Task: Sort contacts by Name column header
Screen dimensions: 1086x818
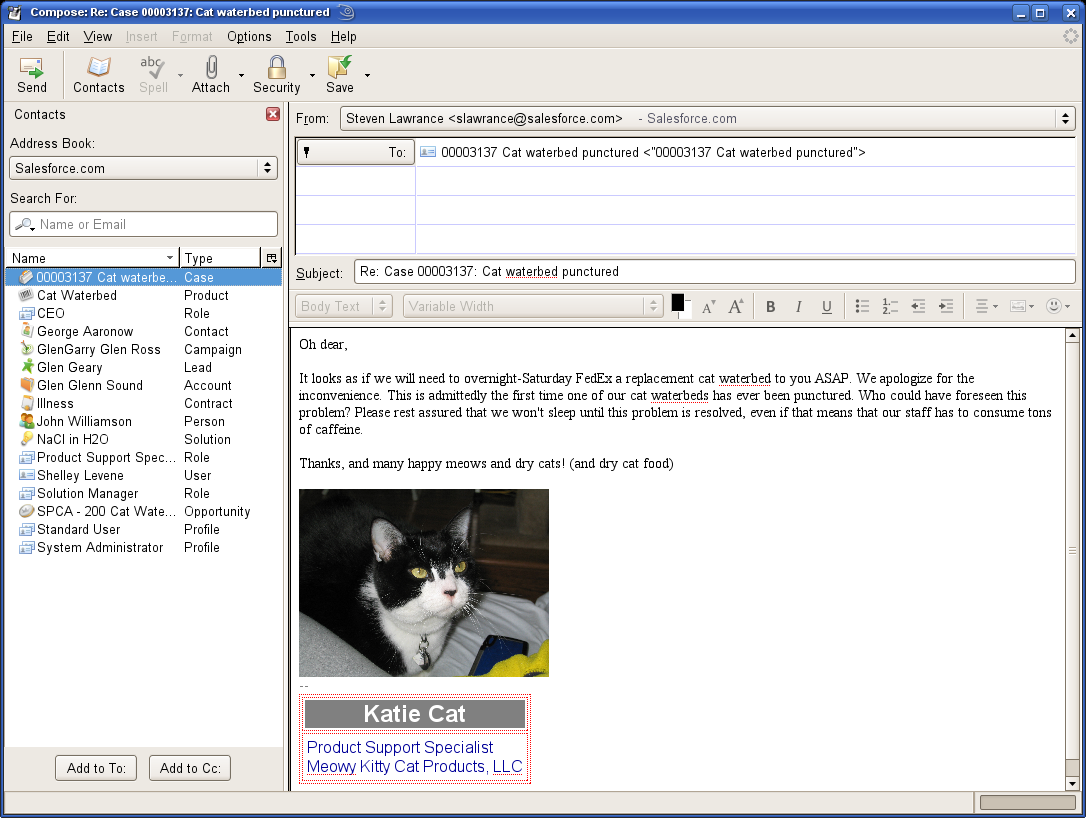Action: pos(93,258)
